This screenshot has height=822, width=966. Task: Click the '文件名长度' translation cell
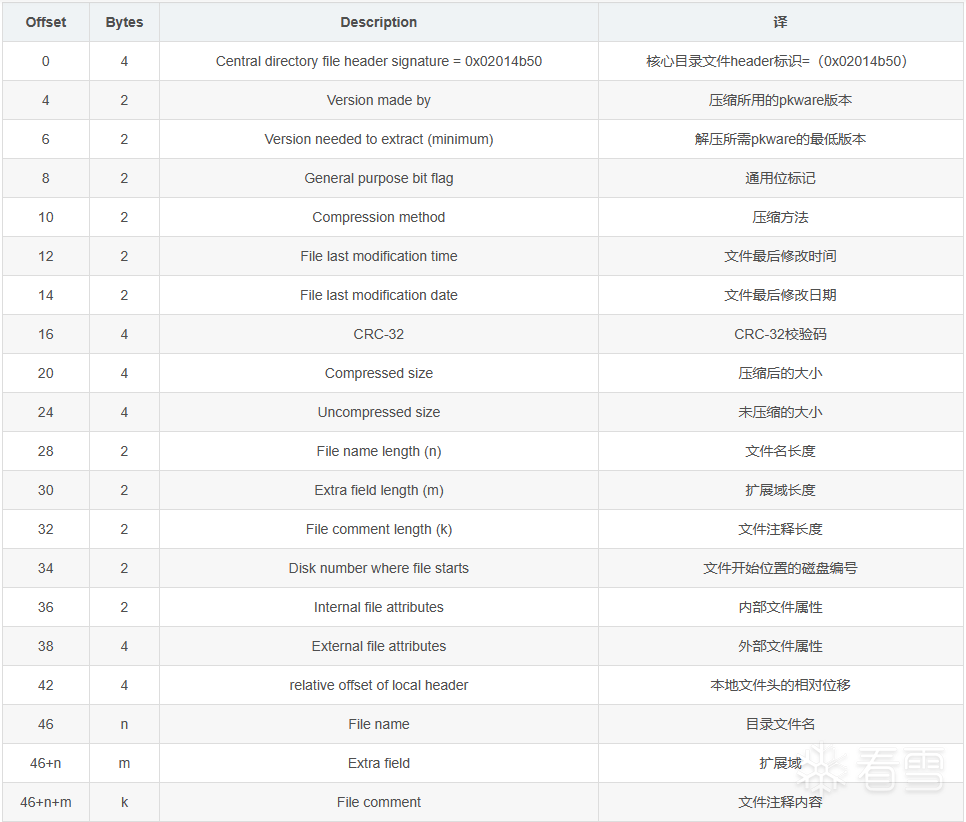[x=780, y=451]
